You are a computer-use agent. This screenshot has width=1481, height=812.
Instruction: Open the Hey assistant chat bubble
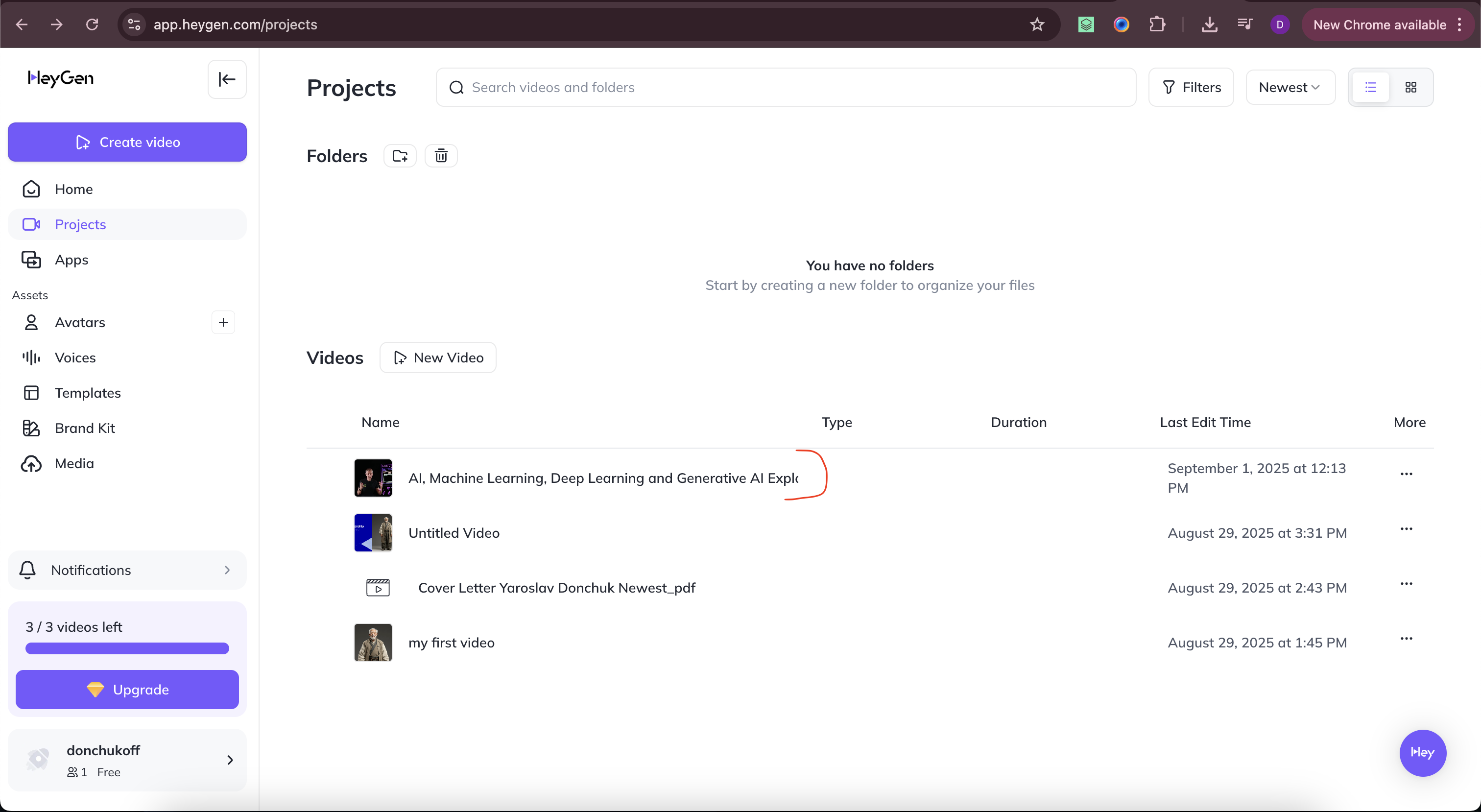click(x=1422, y=753)
